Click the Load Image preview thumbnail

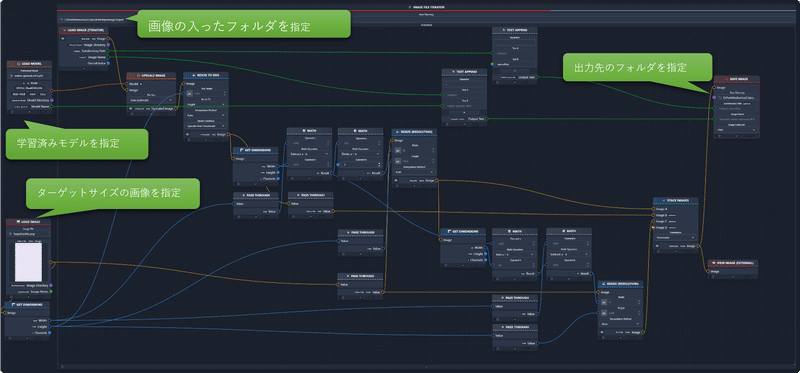[29, 262]
